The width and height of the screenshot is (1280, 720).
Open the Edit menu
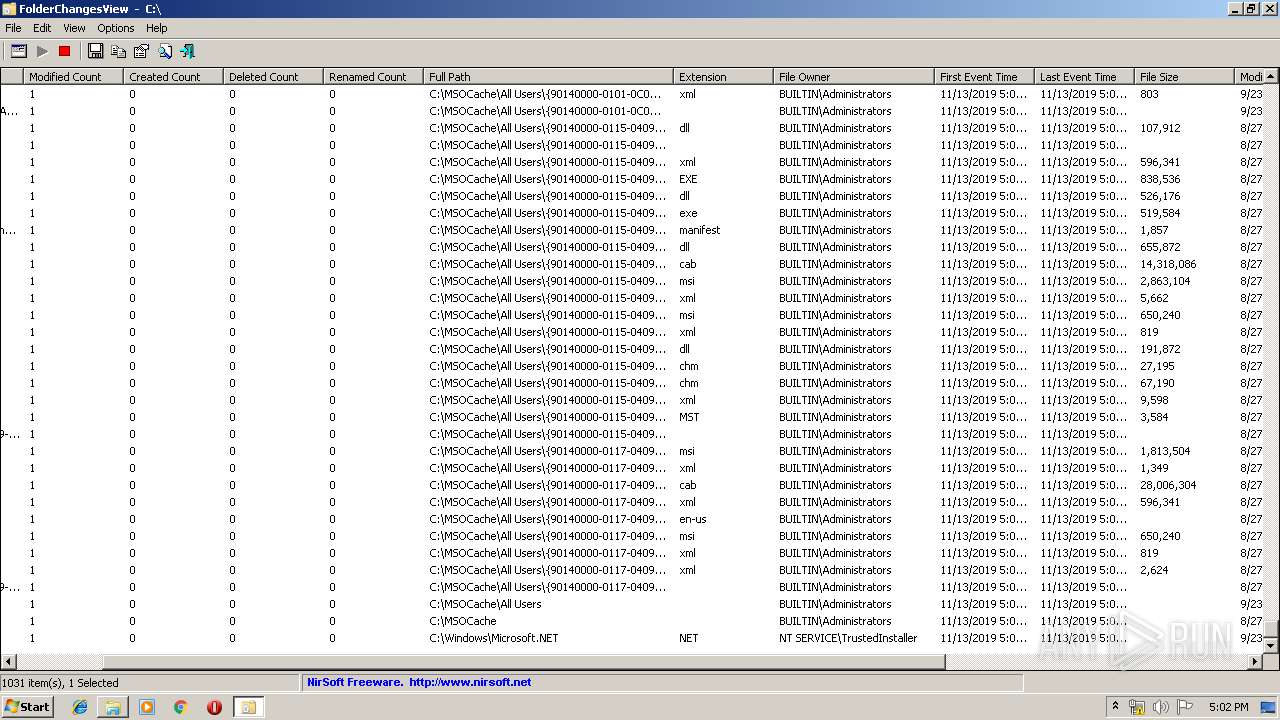pos(42,28)
